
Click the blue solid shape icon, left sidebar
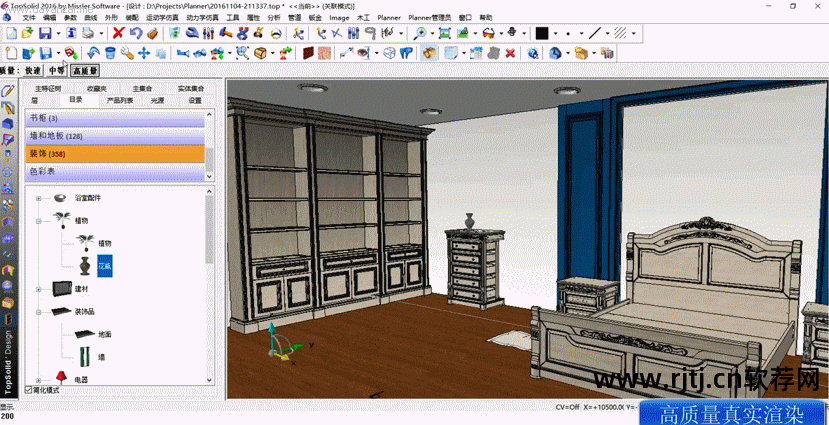(7, 124)
